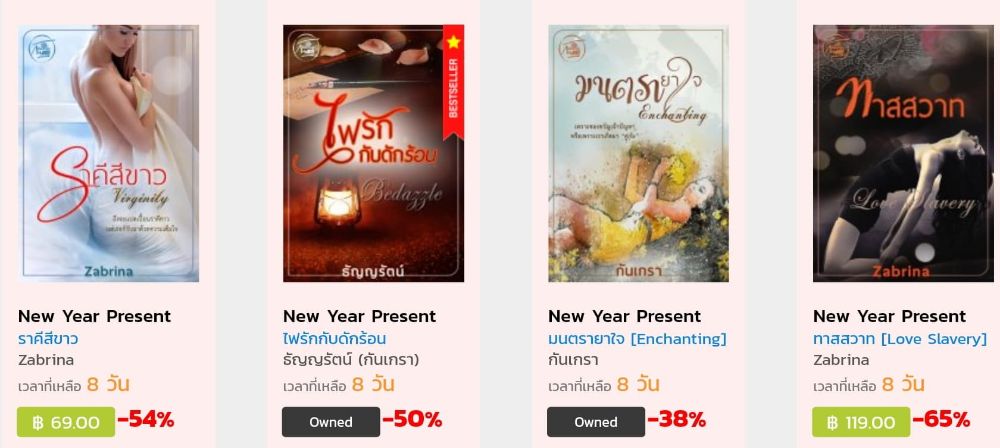Click author ธัญญรัตน์ (กันเกรา)
Image resolution: width=1000 pixels, height=448 pixels.
click(351, 360)
